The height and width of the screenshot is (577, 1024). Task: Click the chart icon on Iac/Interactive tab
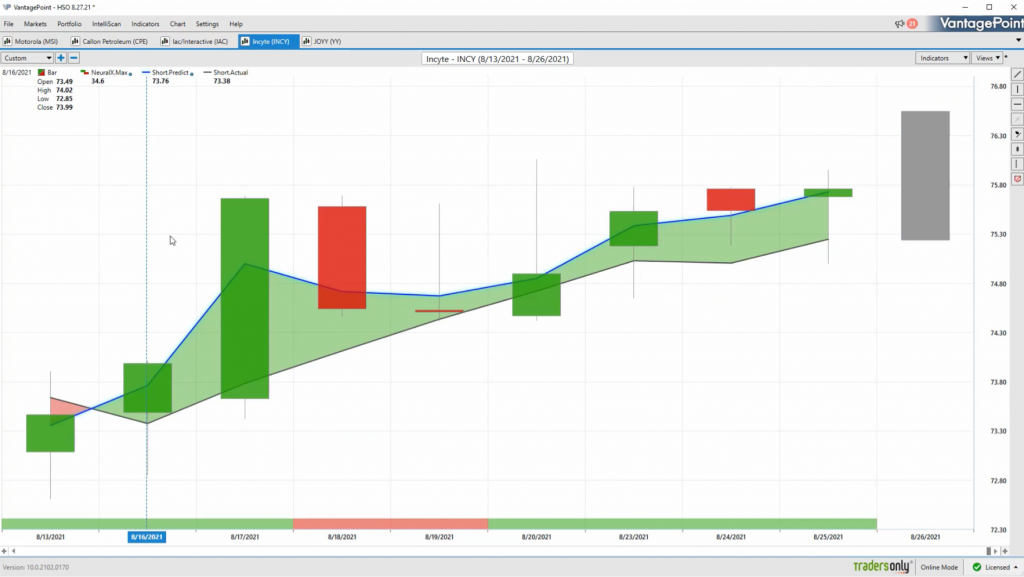coord(165,41)
